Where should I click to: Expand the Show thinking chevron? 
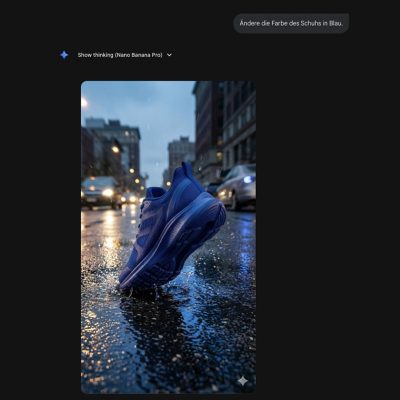click(169, 55)
